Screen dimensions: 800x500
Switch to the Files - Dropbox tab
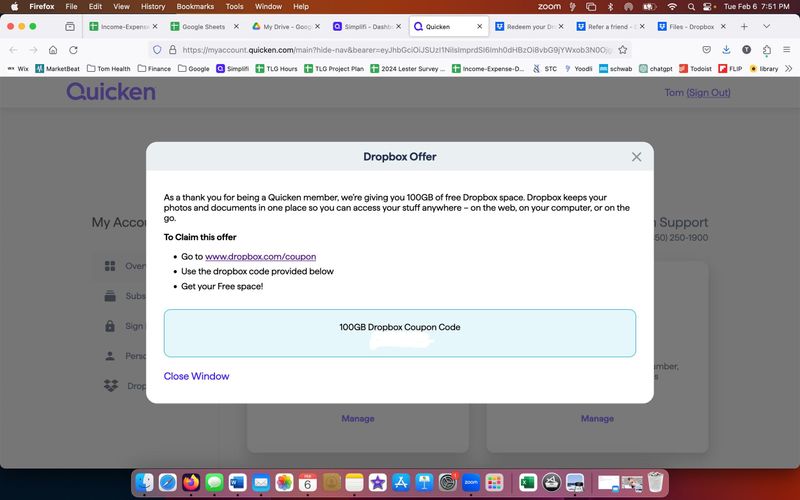(x=691, y=27)
